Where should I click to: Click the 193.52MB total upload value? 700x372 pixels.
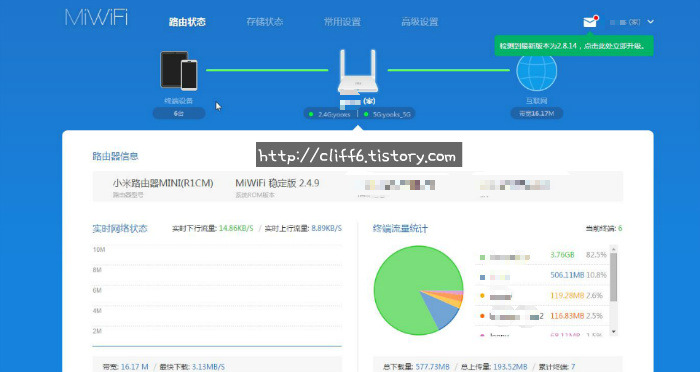coord(510,367)
